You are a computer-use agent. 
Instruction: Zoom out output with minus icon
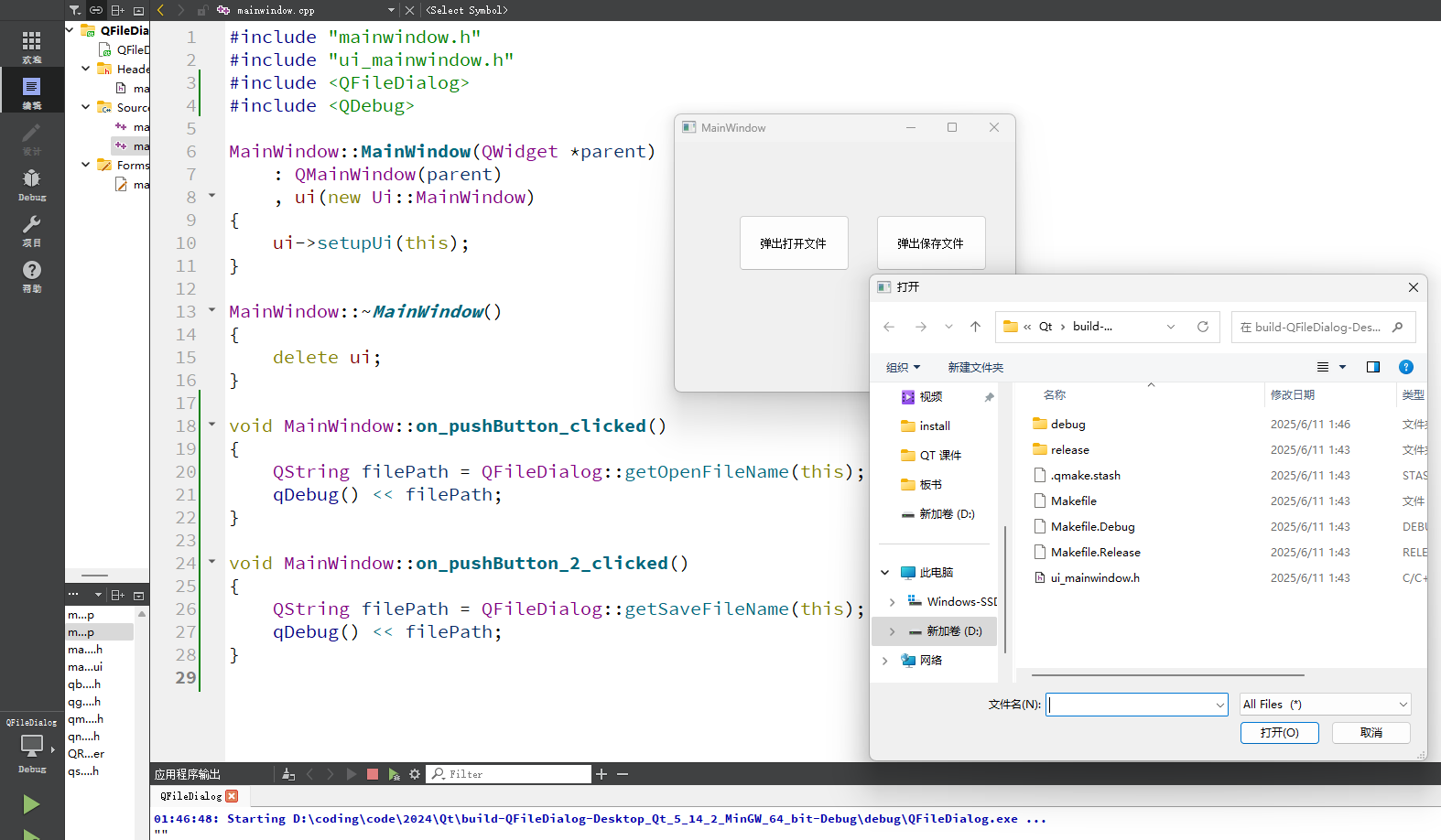623,774
